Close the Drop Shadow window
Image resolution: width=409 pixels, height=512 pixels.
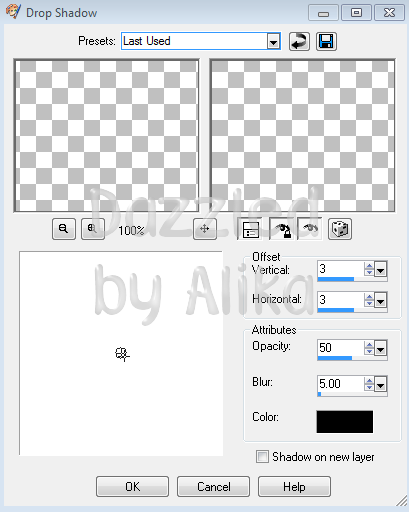(x=389, y=13)
